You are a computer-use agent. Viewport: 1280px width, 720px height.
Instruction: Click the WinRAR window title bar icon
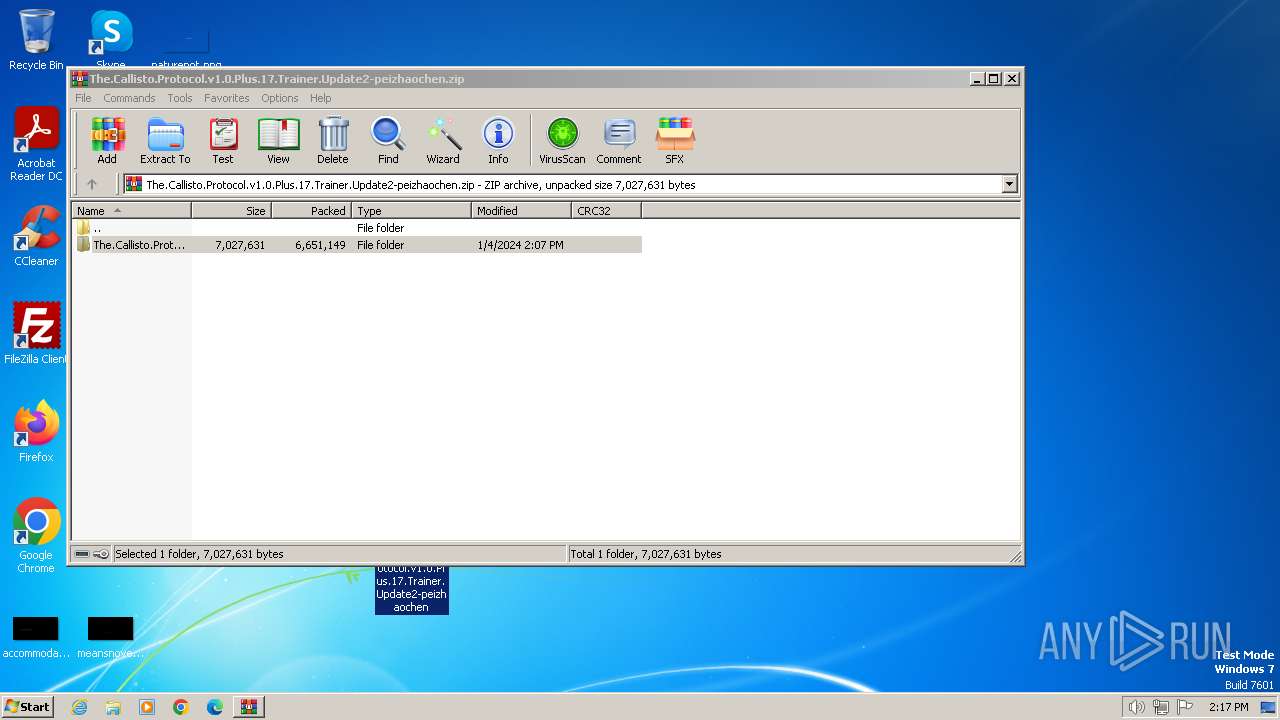[80, 79]
